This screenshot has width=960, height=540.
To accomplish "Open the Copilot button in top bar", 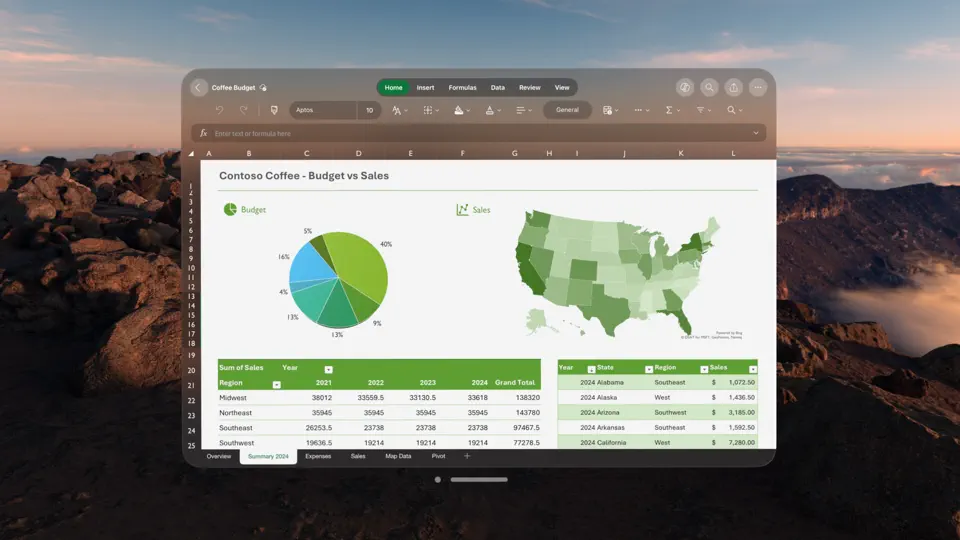I will click(x=684, y=88).
